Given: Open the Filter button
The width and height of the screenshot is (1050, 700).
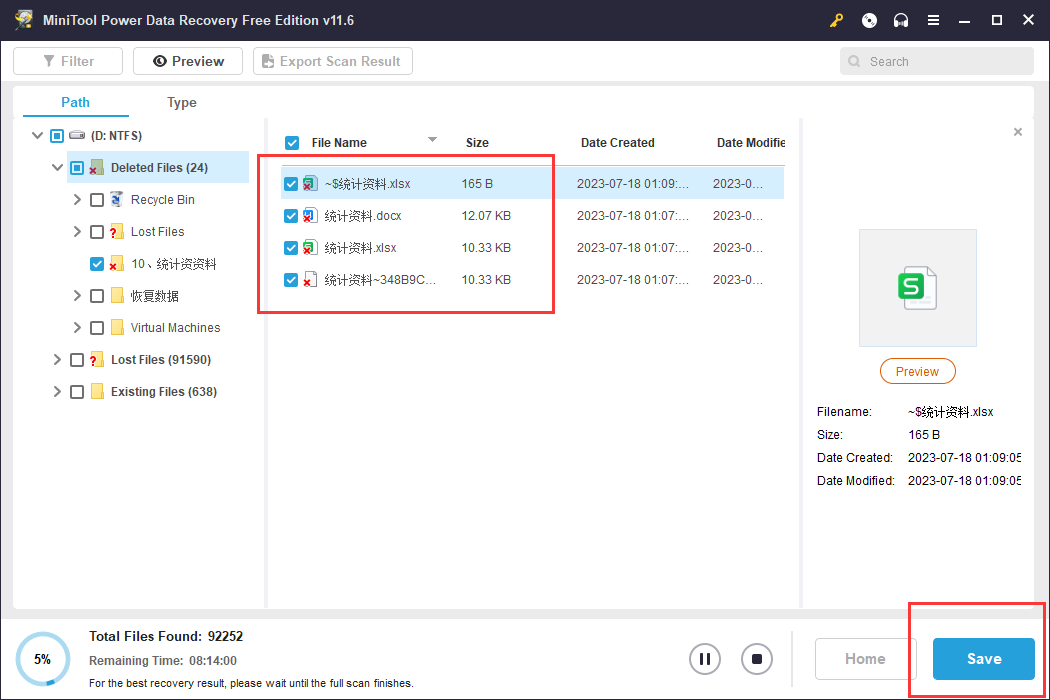Looking at the screenshot, I should point(68,61).
